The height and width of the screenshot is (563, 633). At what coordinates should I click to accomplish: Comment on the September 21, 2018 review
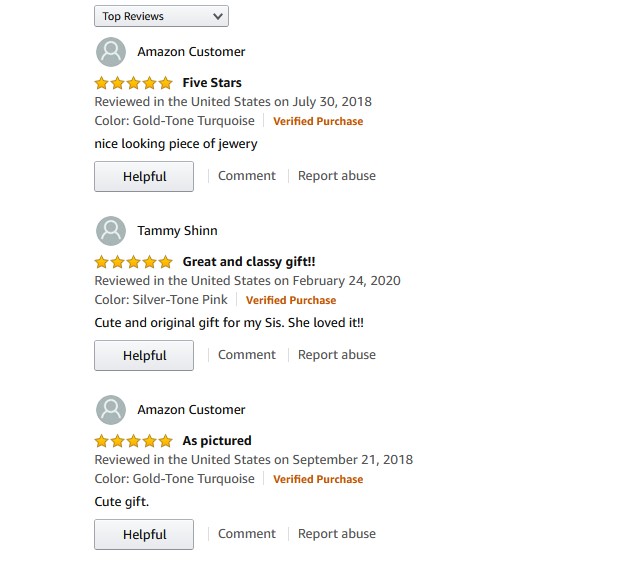pyautogui.click(x=246, y=534)
